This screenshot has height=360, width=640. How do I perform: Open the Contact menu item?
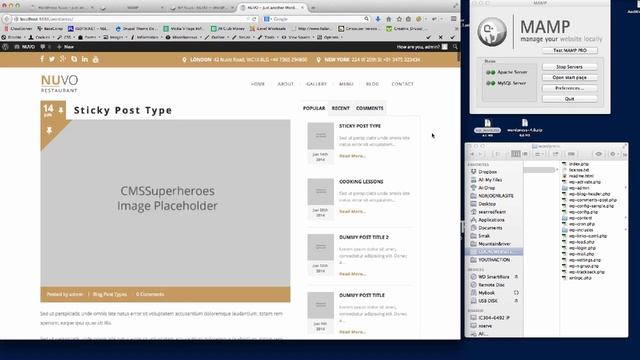point(402,84)
